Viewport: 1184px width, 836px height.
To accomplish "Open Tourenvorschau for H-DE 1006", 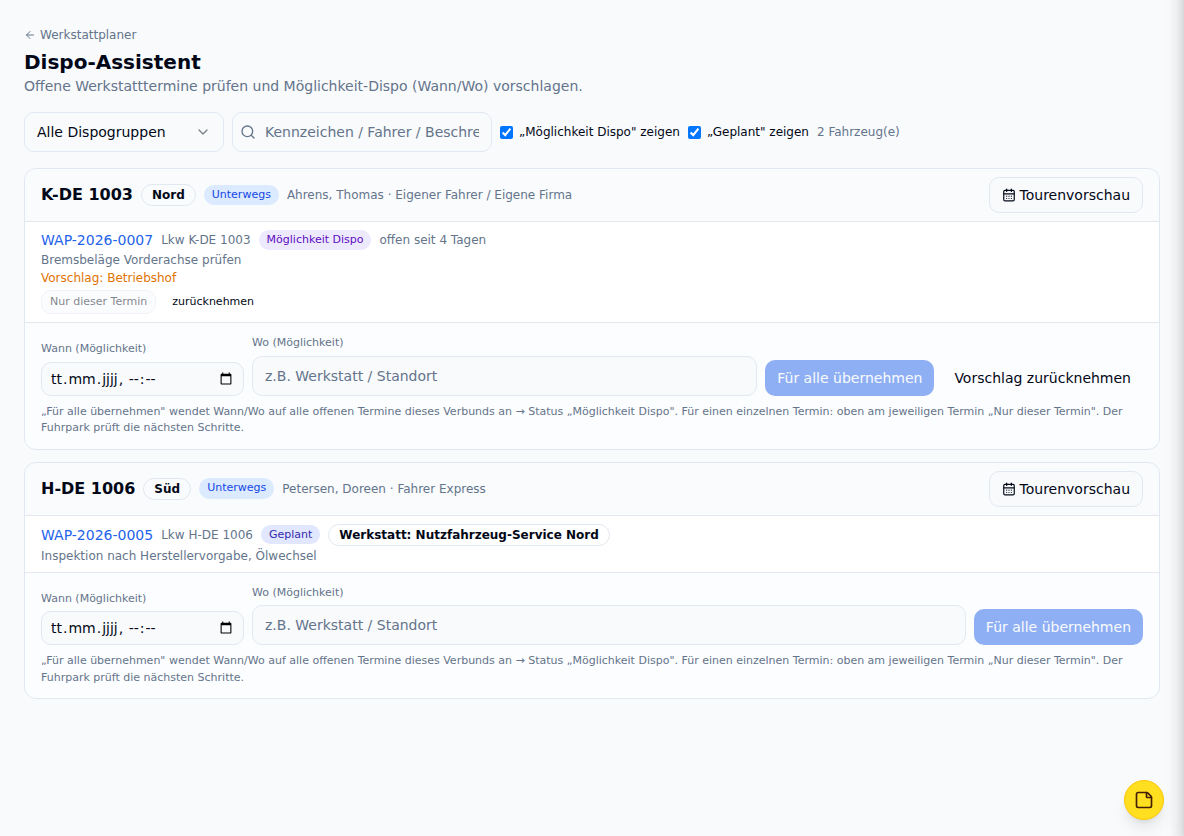I will click(x=1065, y=489).
